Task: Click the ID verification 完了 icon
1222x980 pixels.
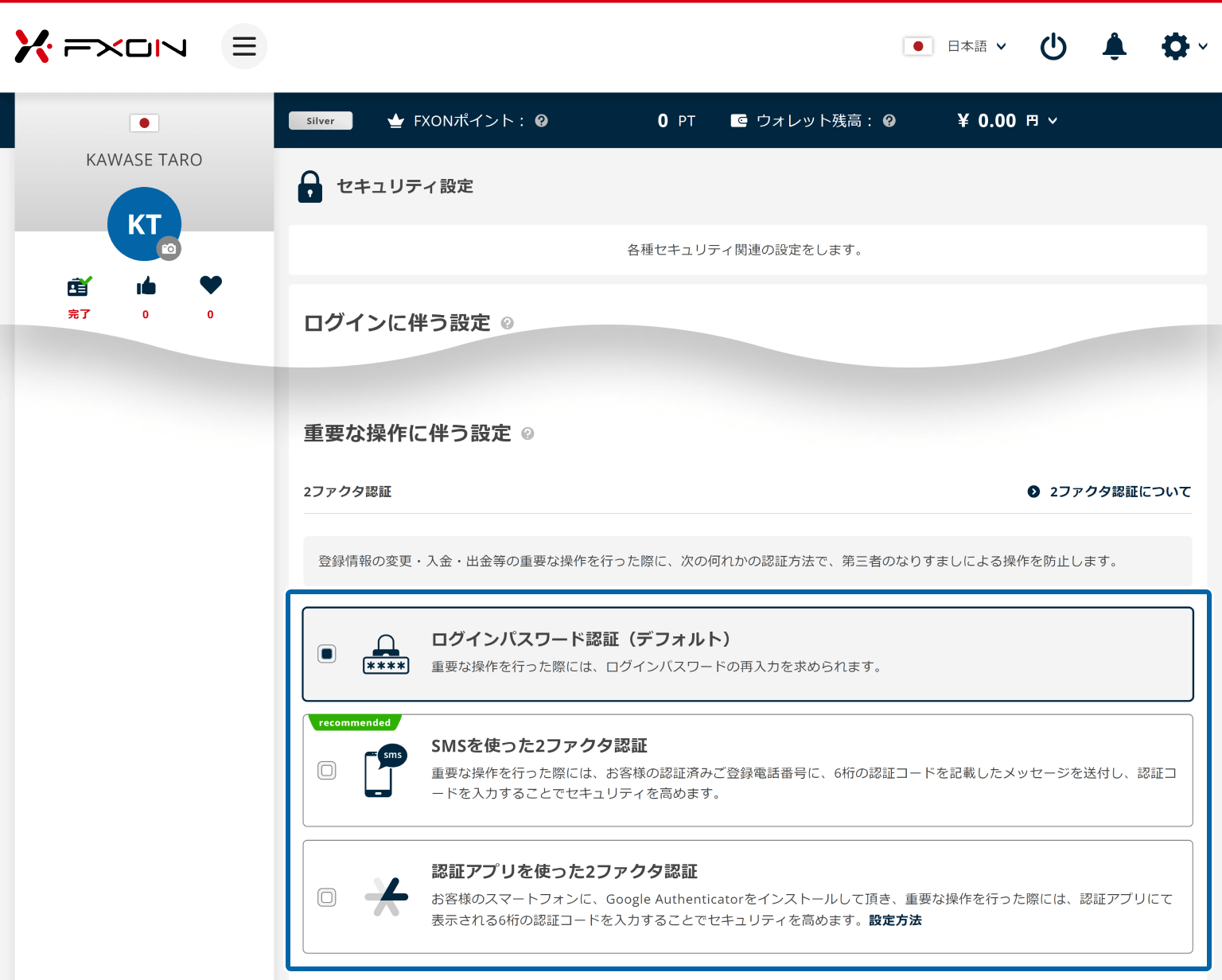Action: [79, 286]
